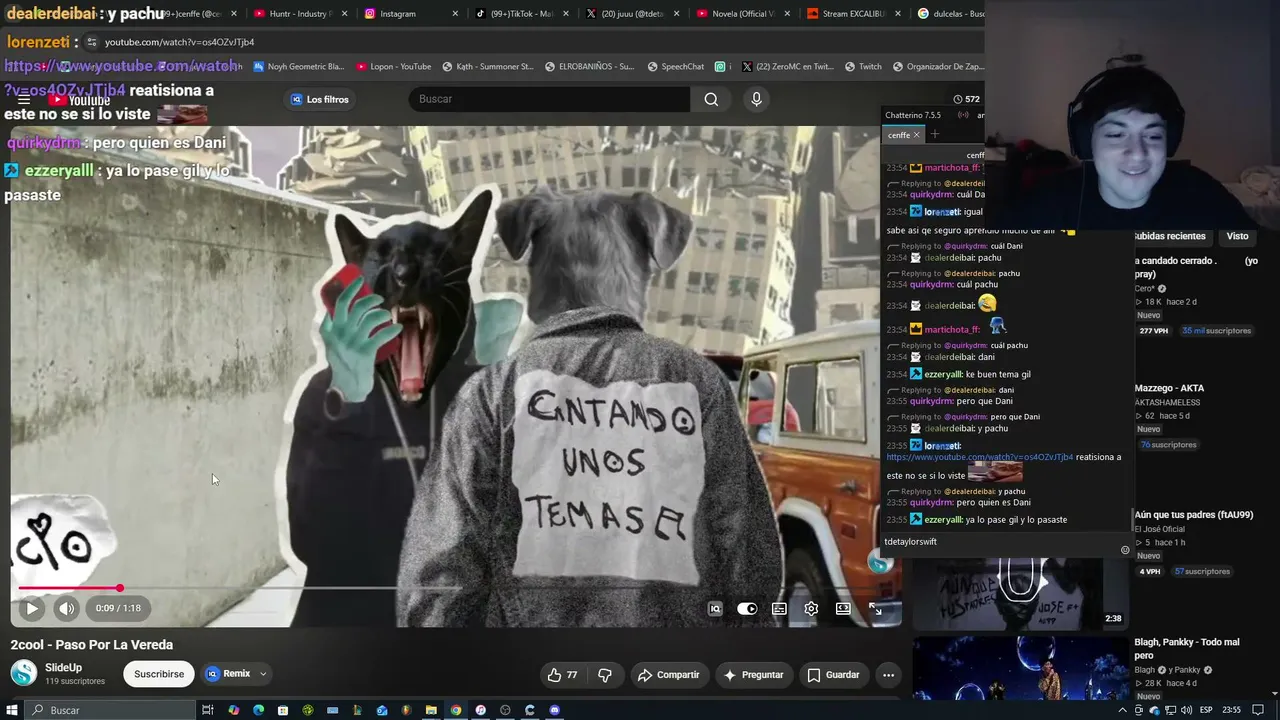Viewport: 1280px width, 720px height.
Task: Open the more actions ellipsis menu
Action: click(888, 675)
